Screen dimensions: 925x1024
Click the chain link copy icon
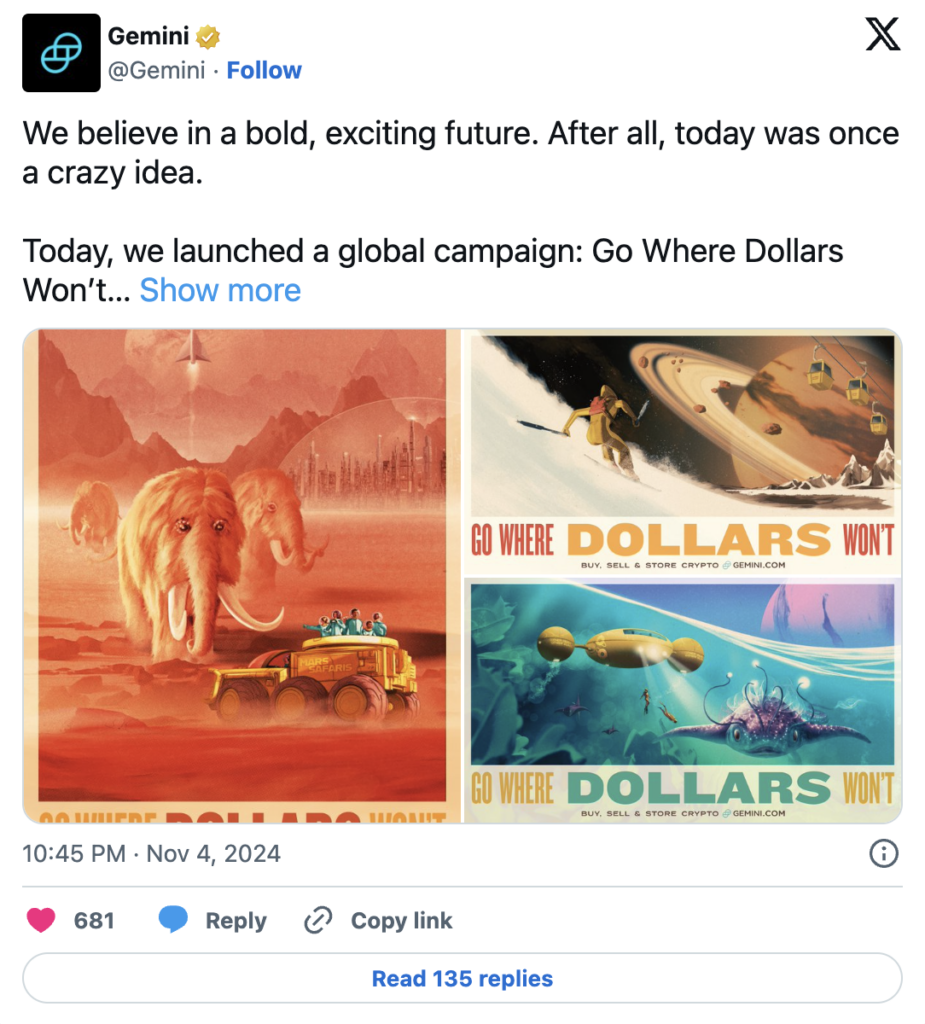(318, 920)
